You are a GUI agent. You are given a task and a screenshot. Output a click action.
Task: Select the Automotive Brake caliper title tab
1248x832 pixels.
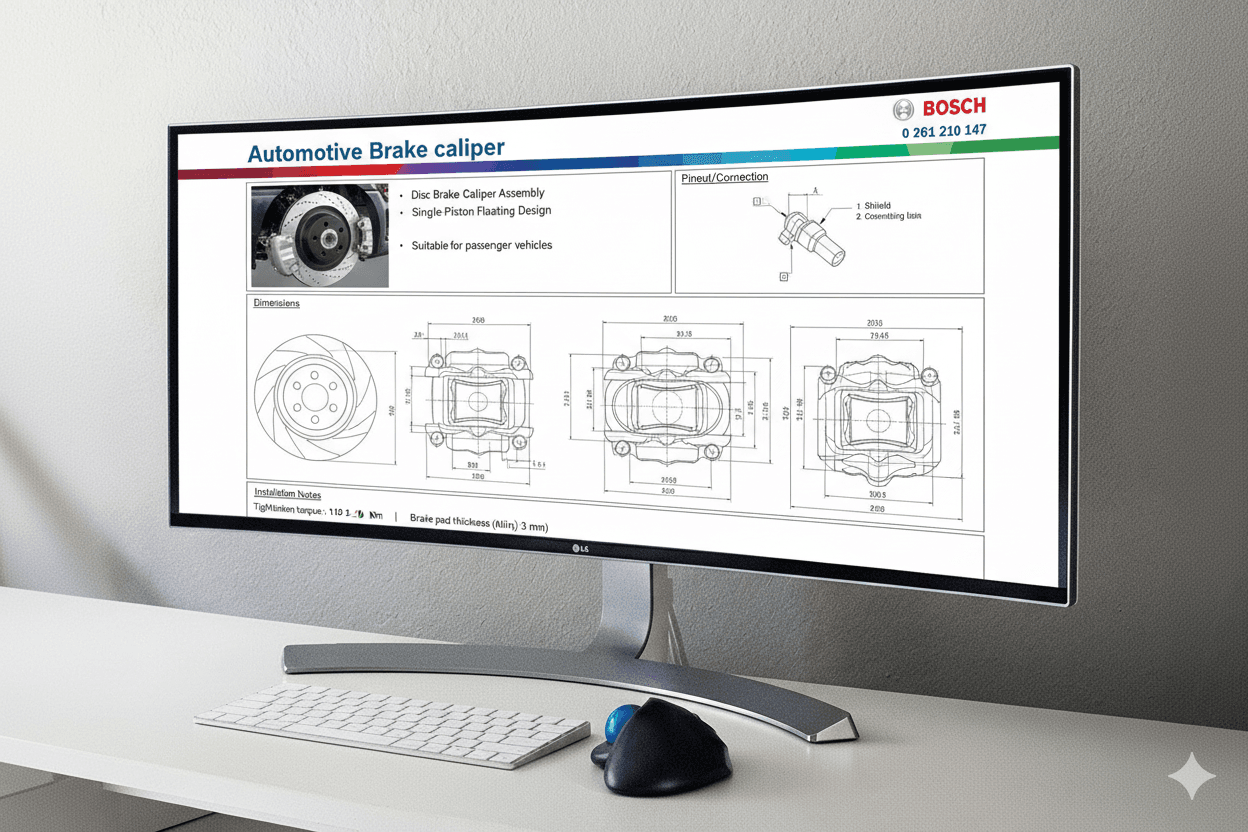[x=377, y=147]
